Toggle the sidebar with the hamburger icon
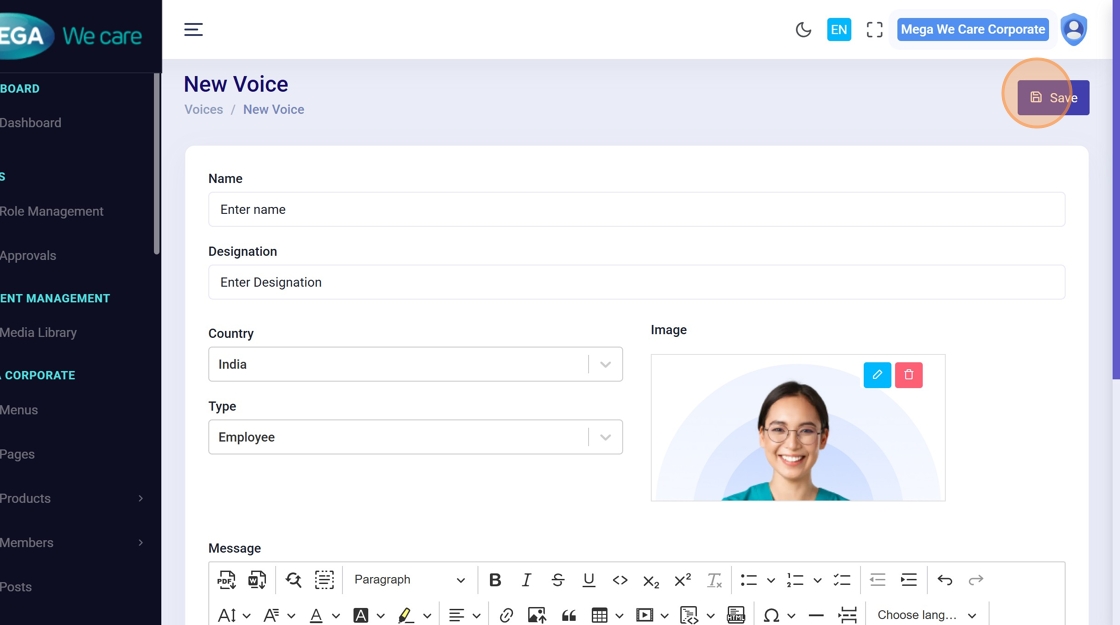Image resolution: width=1120 pixels, height=625 pixels. 194,30
